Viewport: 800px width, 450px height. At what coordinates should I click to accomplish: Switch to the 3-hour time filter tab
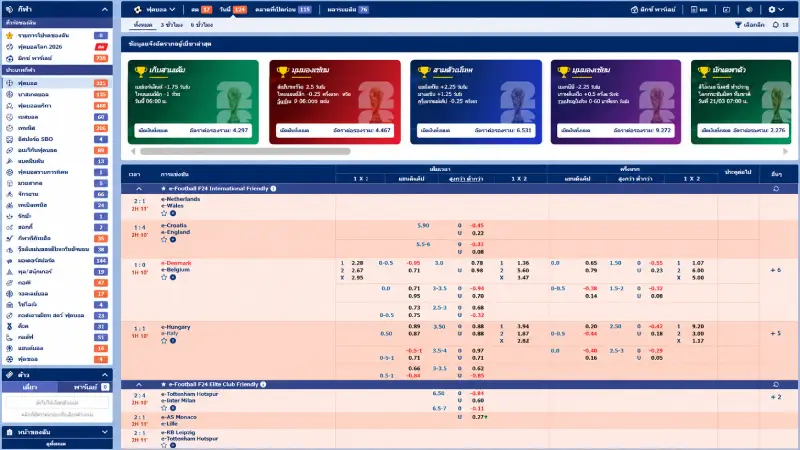click(x=171, y=24)
